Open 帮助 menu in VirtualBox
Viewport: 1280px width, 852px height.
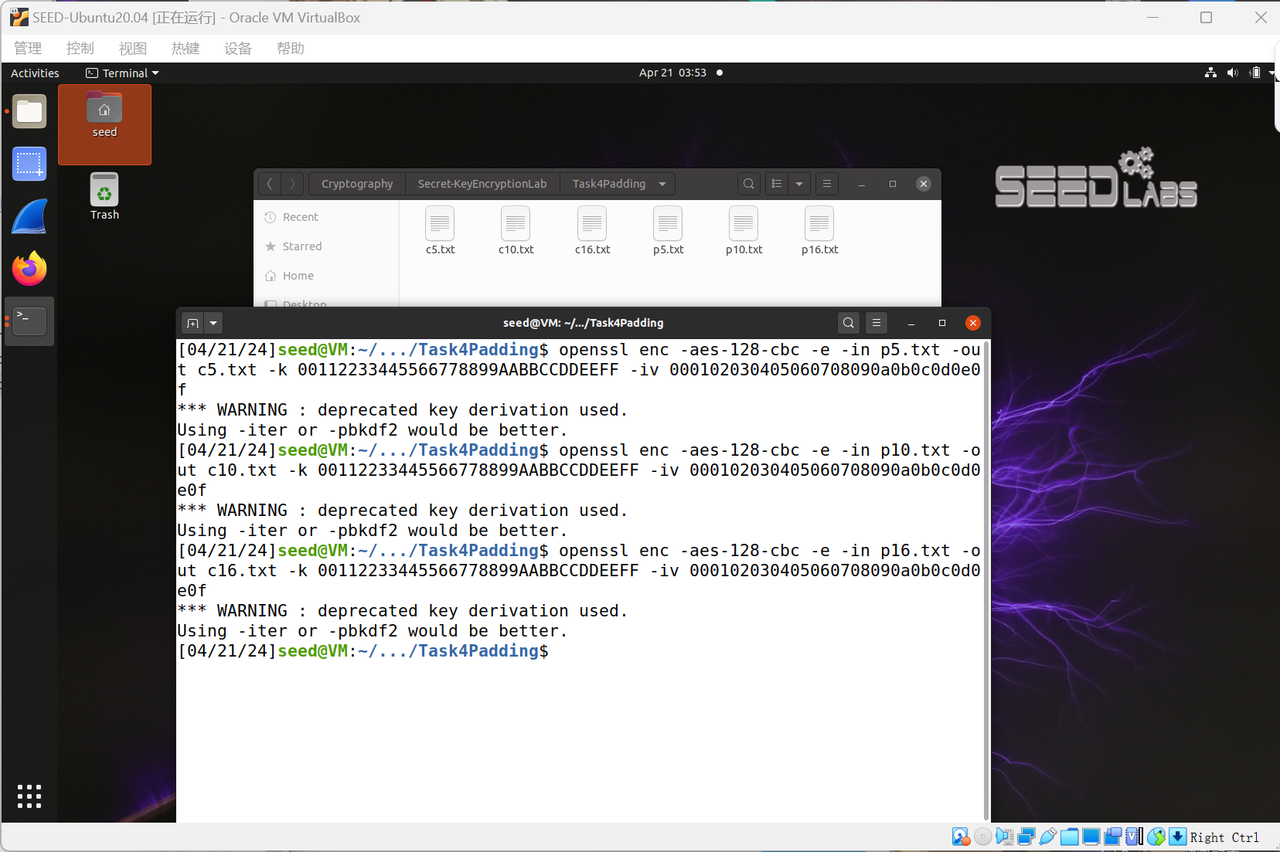[x=290, y=48]
